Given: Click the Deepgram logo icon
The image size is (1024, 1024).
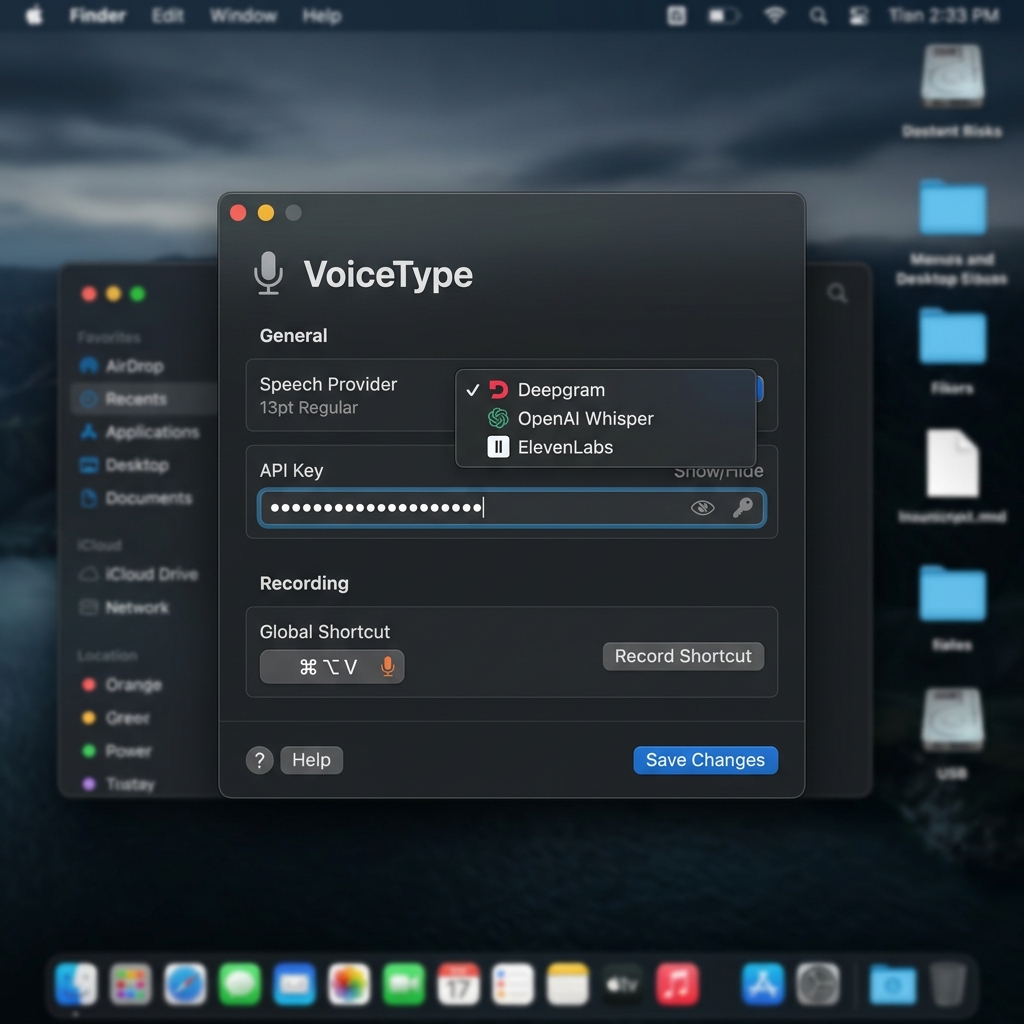Looking at the screenshot, I should (499, 390).
